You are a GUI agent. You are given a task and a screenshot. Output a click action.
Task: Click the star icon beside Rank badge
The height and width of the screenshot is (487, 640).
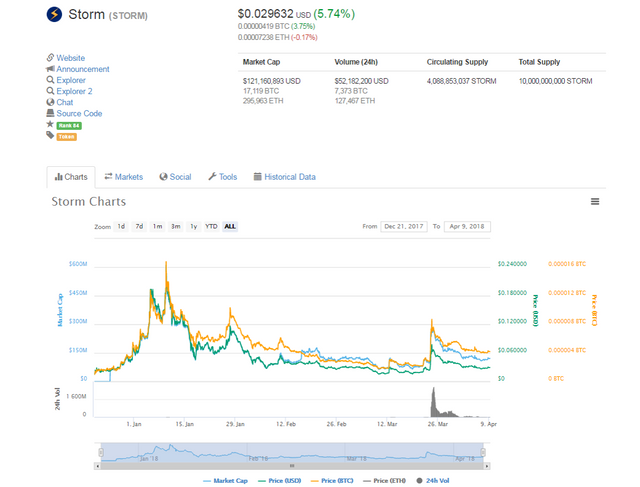tap(50, 124)
